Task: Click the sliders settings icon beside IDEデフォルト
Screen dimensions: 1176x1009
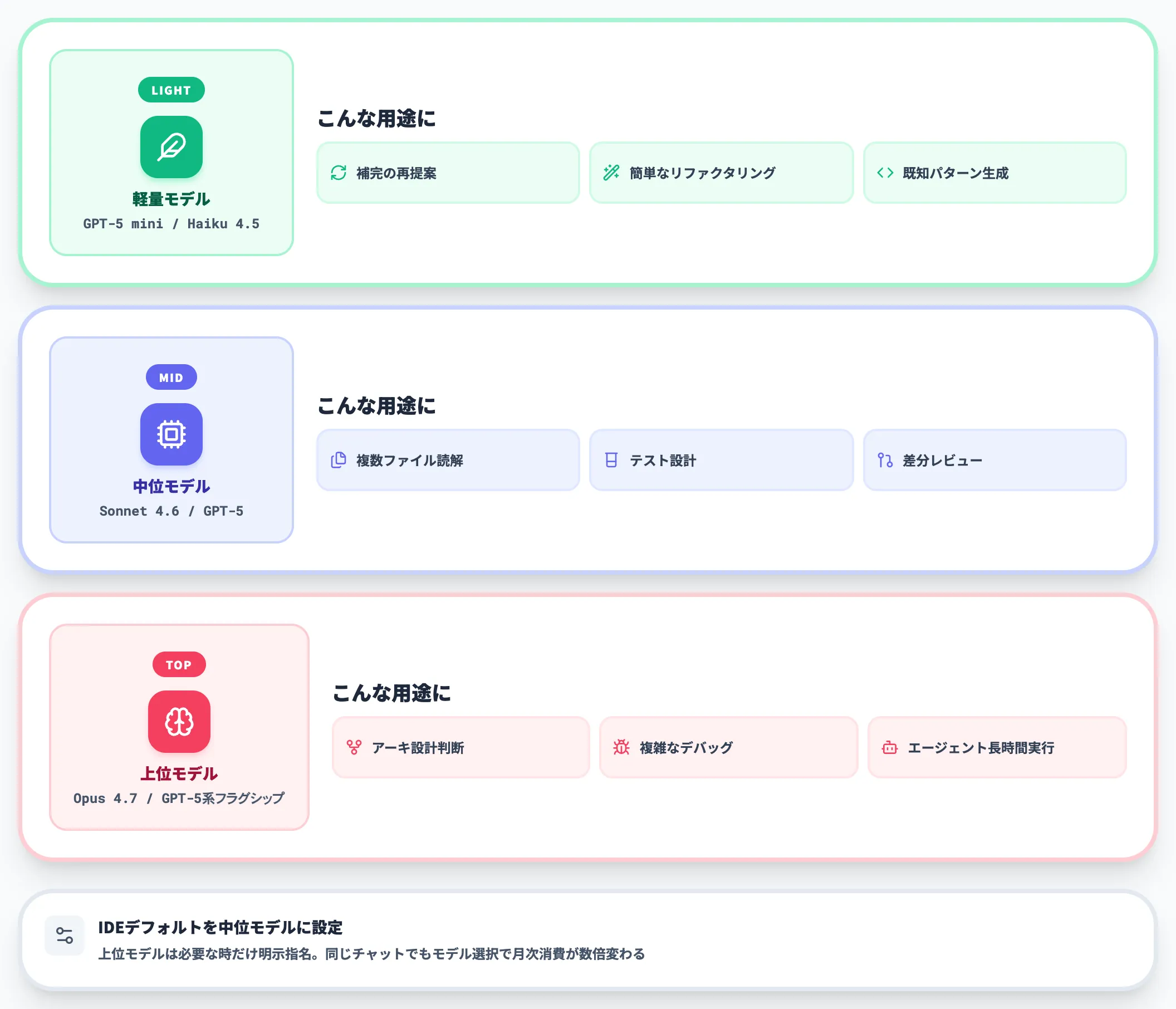Action: click(x=65, y=934)
